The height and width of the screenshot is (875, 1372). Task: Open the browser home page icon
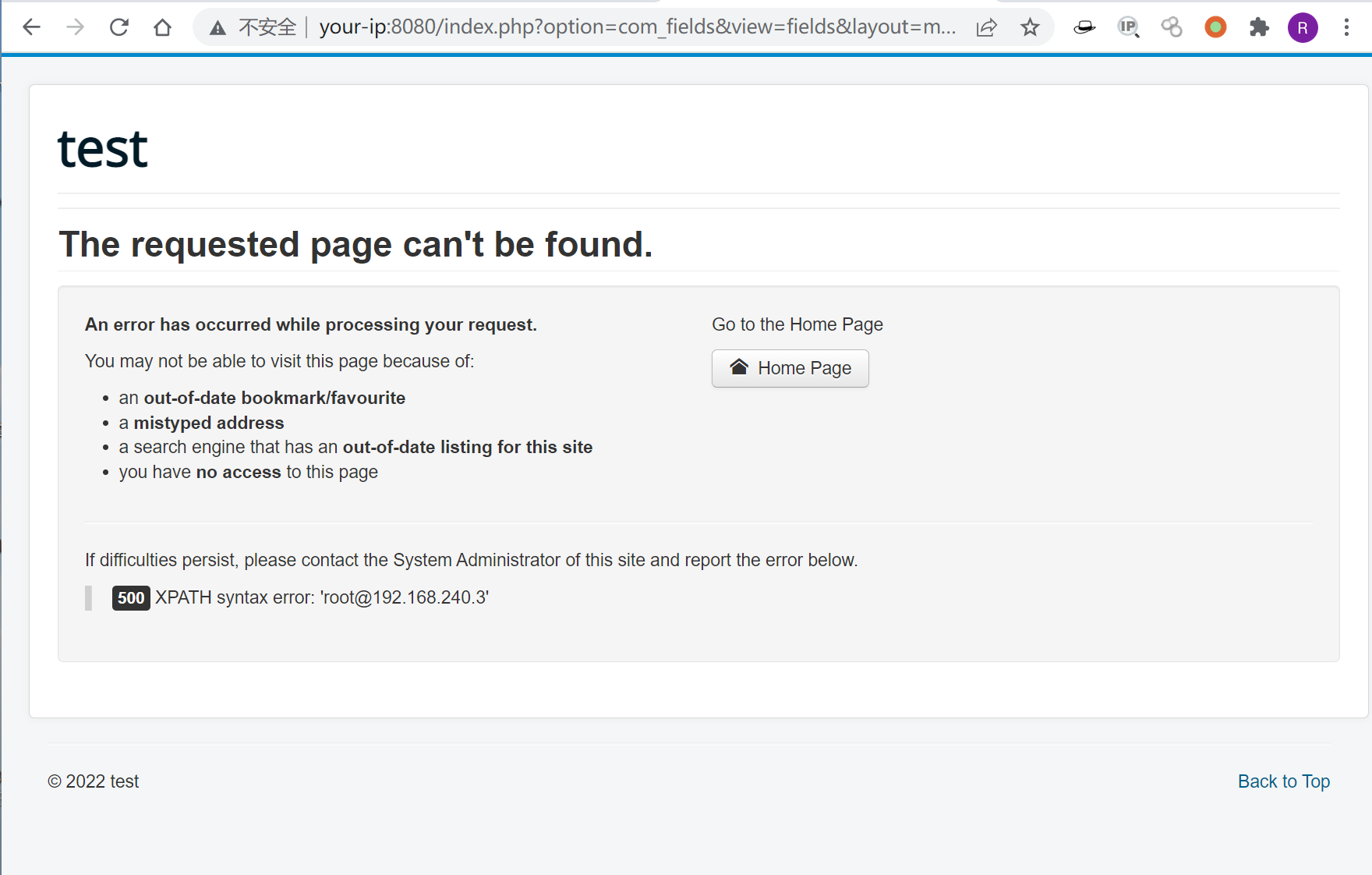click(x=162, y=27)
